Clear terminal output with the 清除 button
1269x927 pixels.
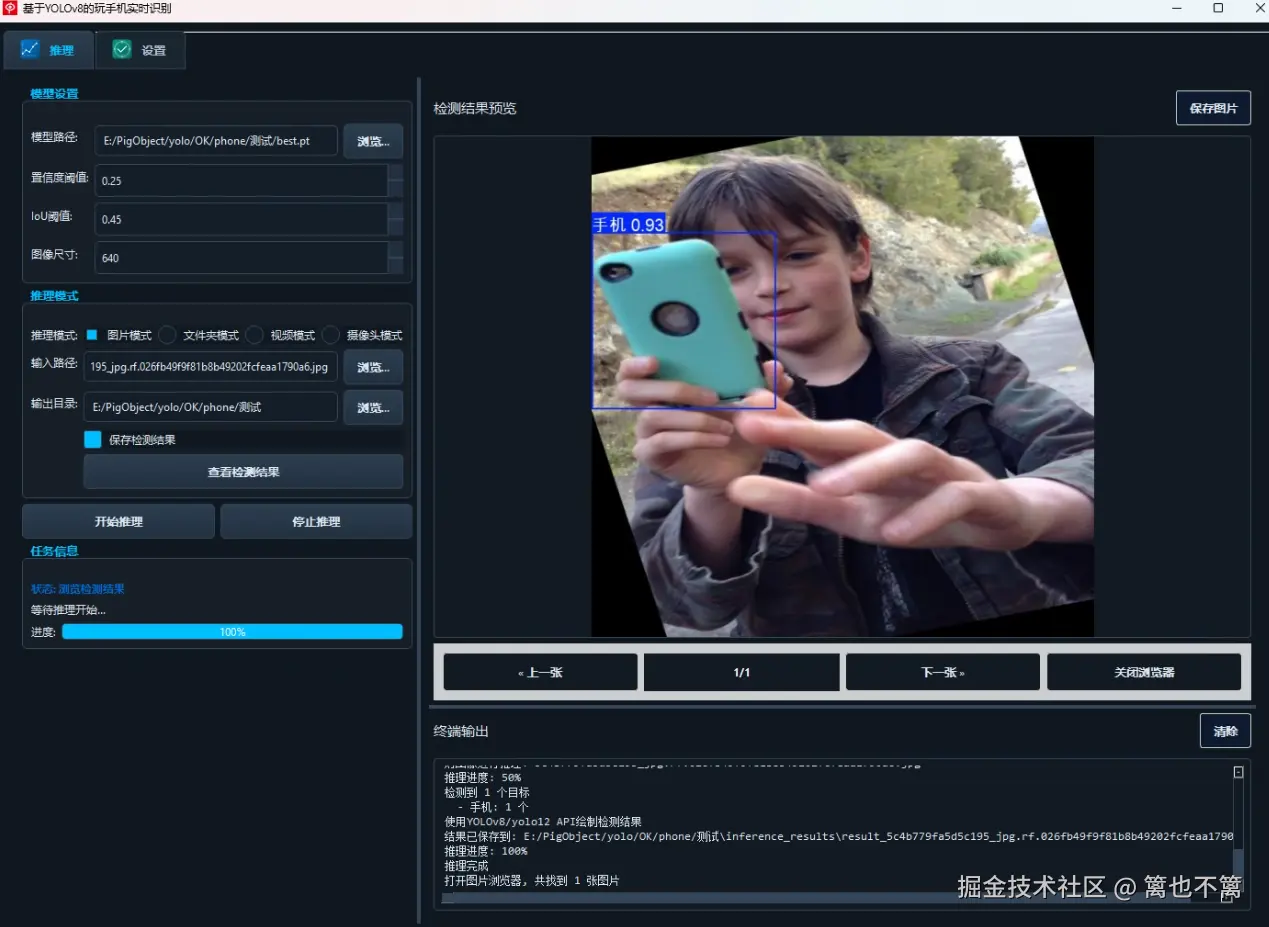click(1225, 730)
